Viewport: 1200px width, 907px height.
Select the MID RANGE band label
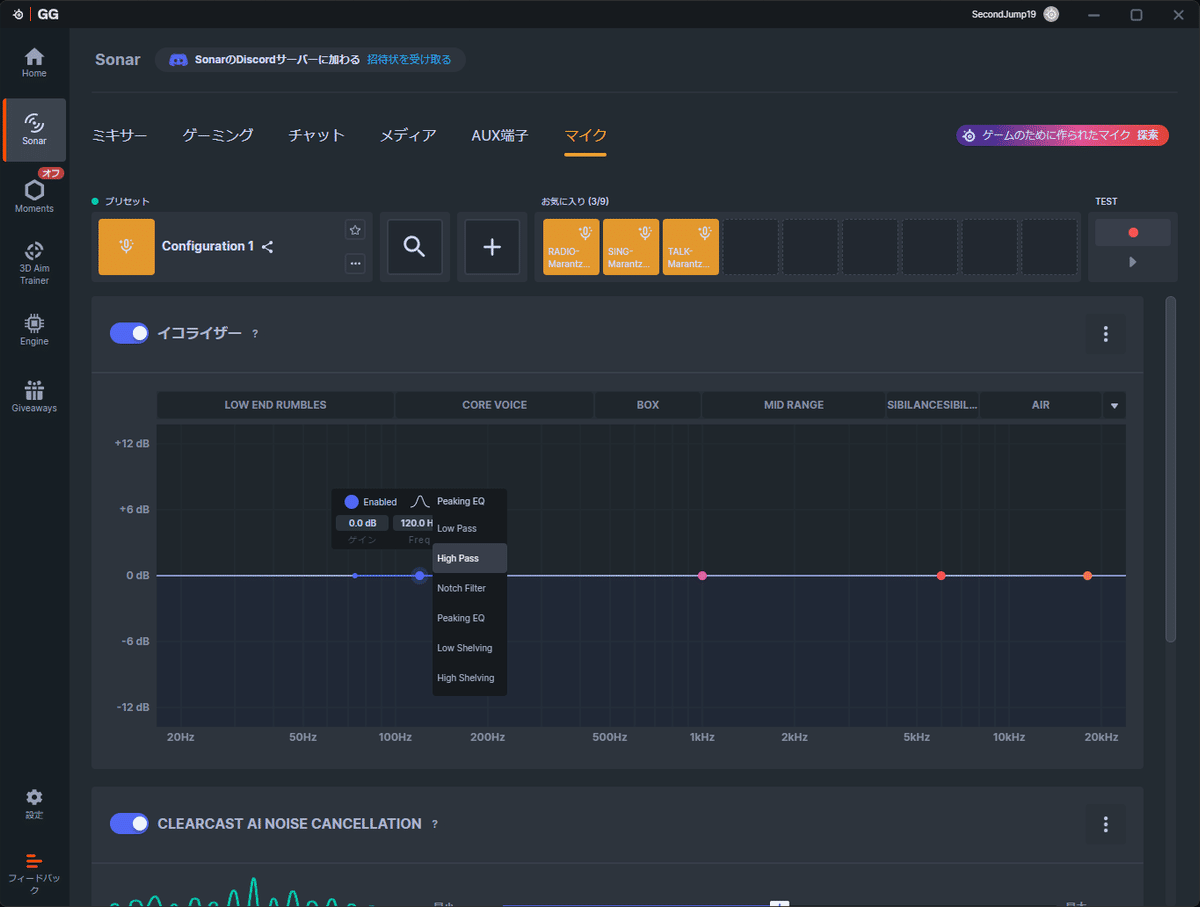(794, 405)
